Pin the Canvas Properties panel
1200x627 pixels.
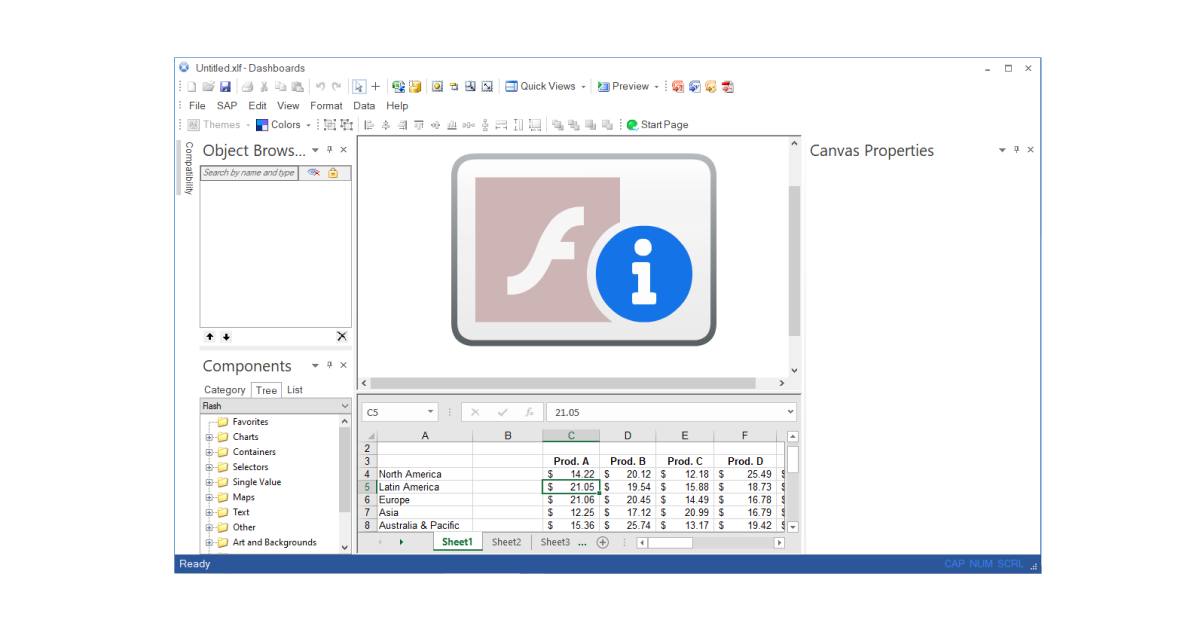tap(1017, 150)
